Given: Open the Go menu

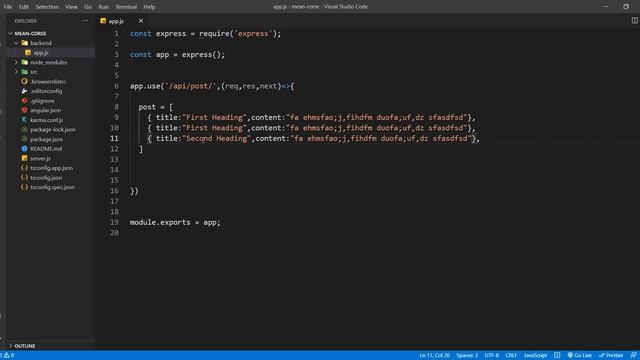Looking at the screenshot, I should pyautogui.click(x=88, y=7).
